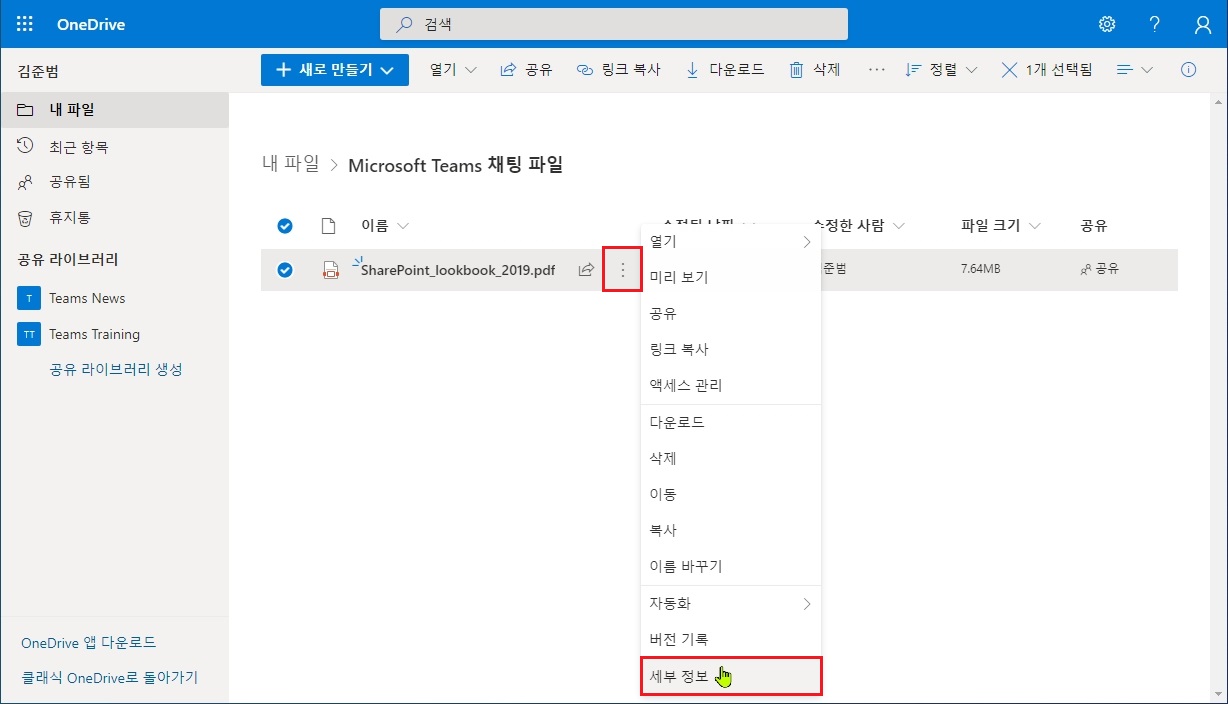Open the help question mark icon
This screenshot has height=704, width=1228.
click(x=1155, y=24)
